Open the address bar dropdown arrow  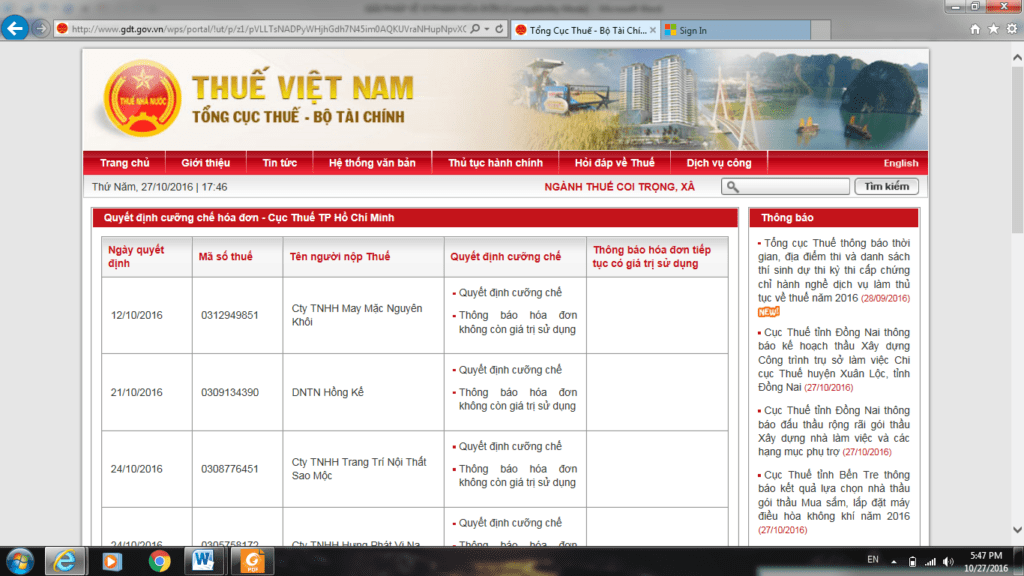[x=487, y=29]
